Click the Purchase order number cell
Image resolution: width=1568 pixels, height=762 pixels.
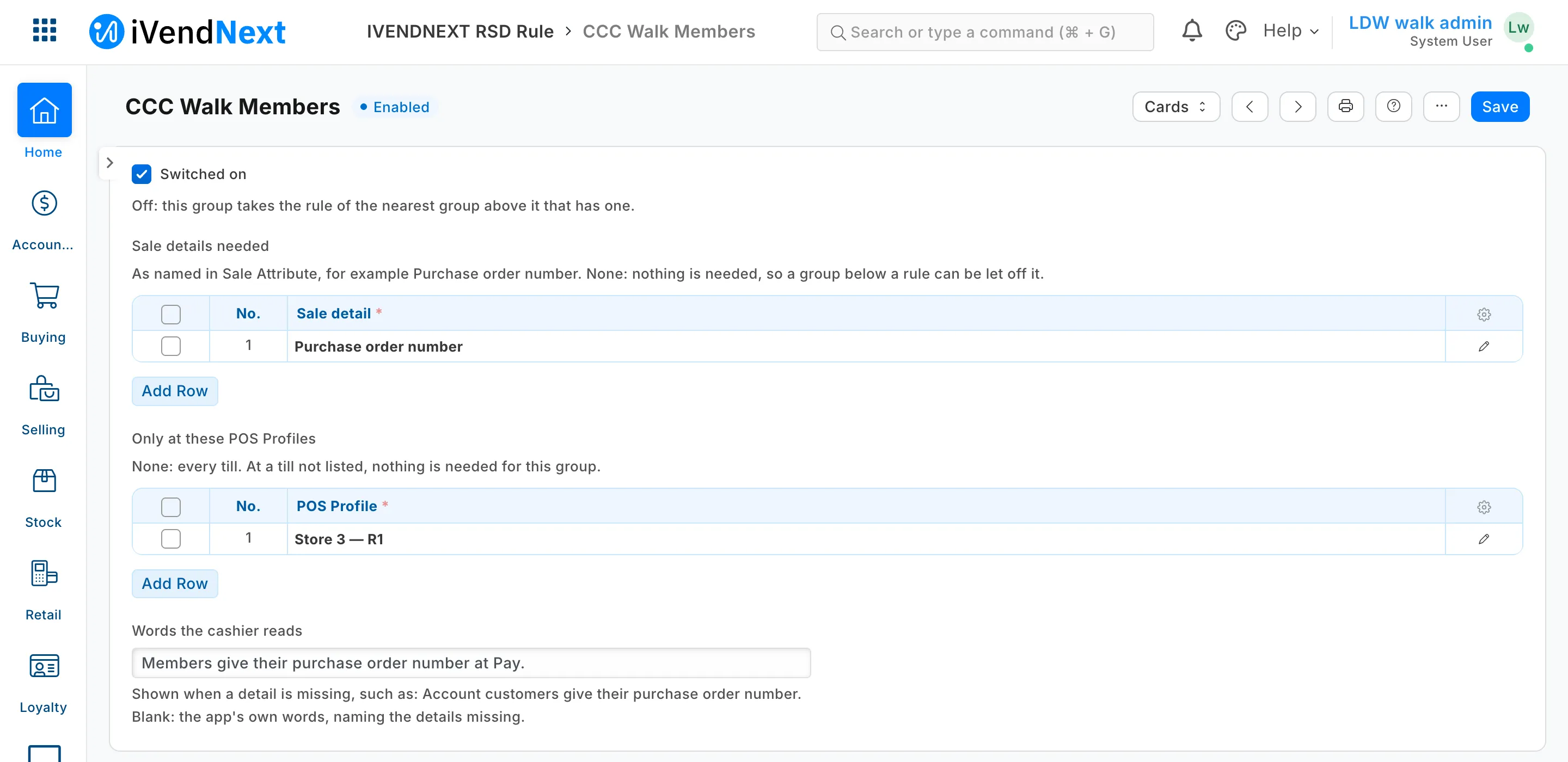[866, 346]
